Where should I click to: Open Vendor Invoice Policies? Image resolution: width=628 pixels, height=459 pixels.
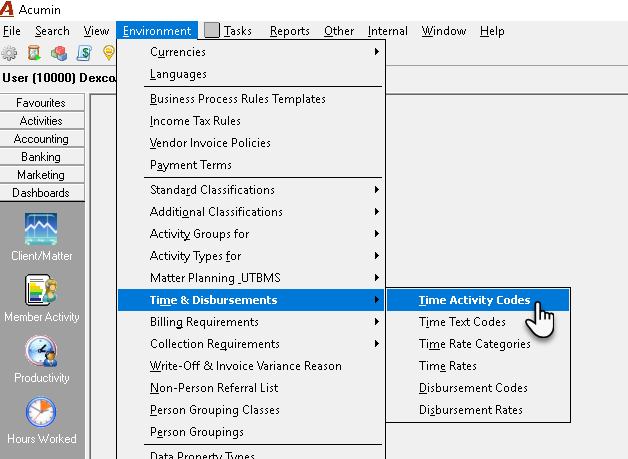tap(251, 143)
